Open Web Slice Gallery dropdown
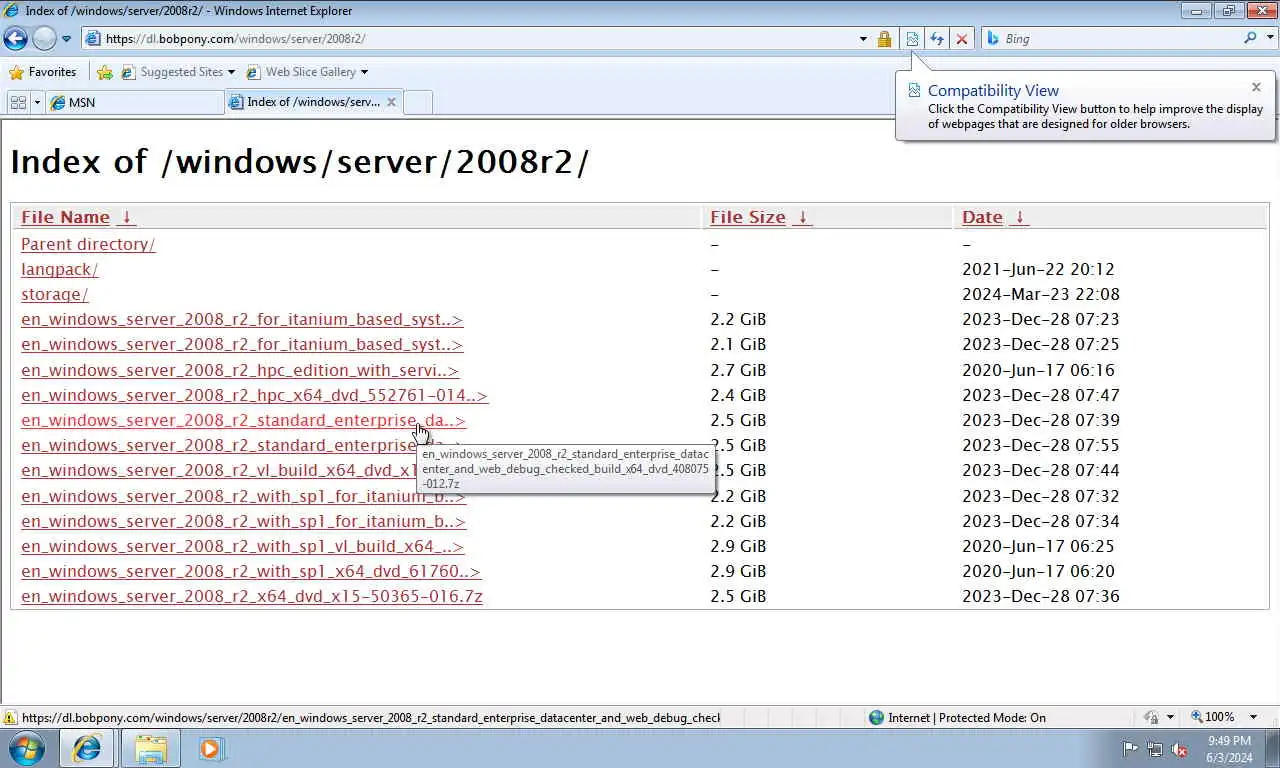This screenshot has height=768, width=1280. (307, 72)
